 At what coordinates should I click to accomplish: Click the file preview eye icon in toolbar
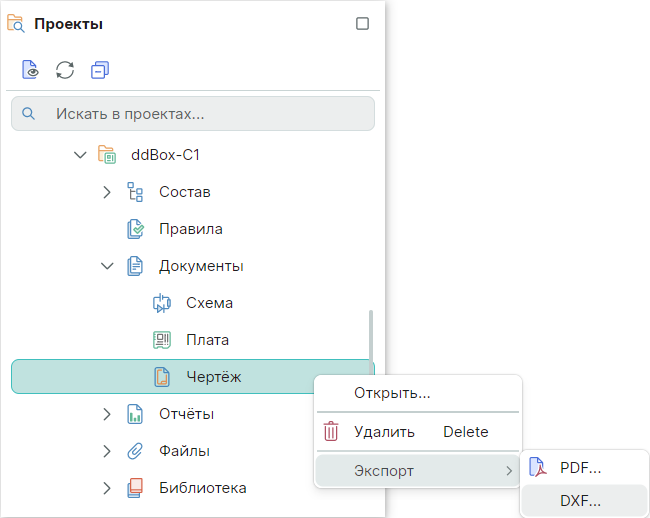(31, 70)
